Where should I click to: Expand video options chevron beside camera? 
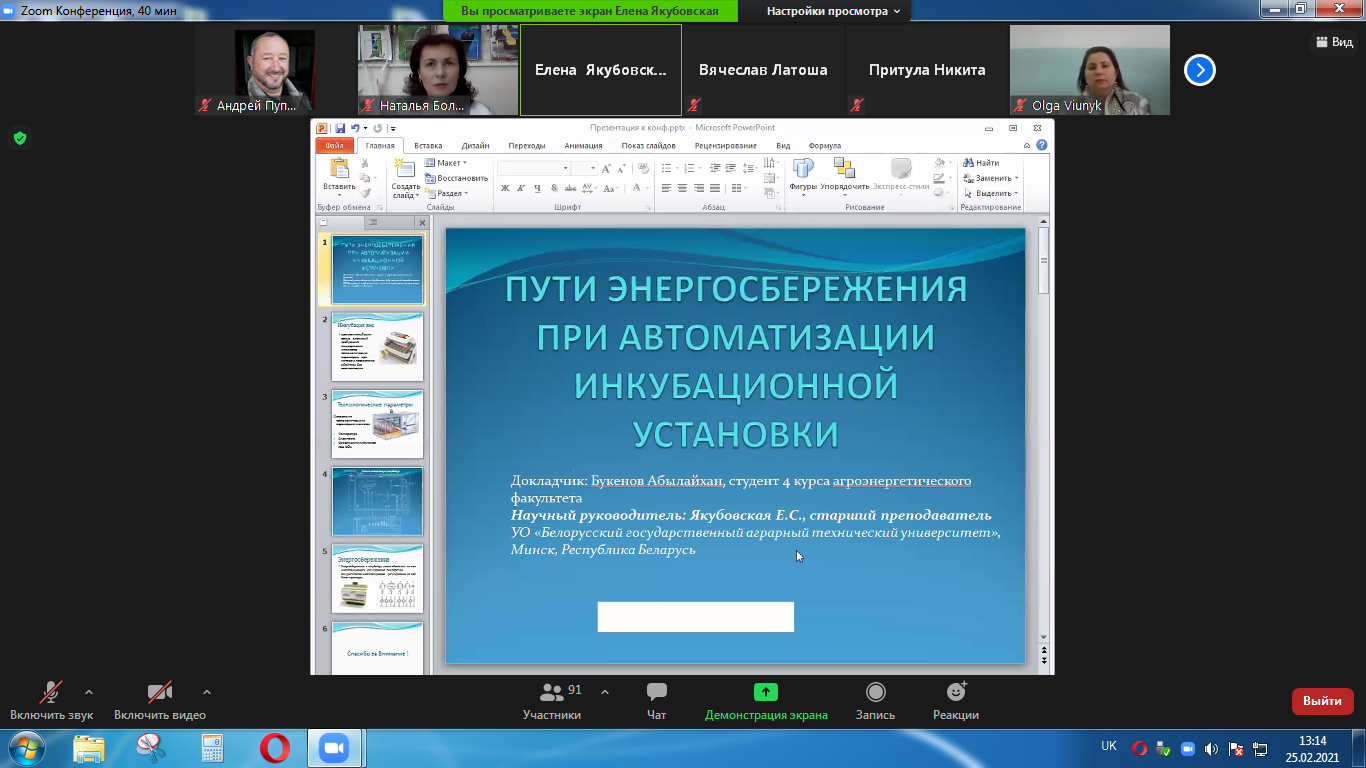click(207, 692)
